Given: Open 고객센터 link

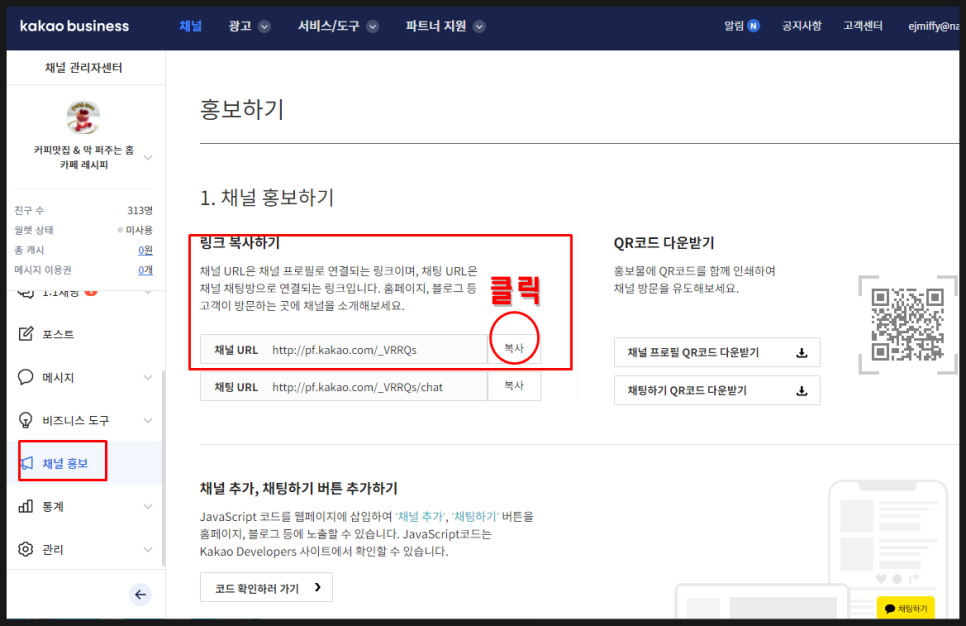Looking at the screenshot, I should click(x=862, y=26).
